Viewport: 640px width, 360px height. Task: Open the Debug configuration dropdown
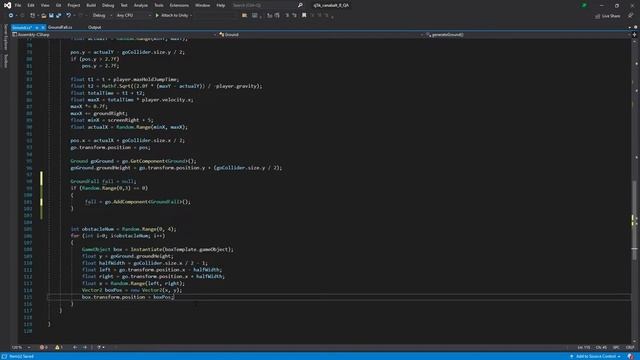[102, 16]
